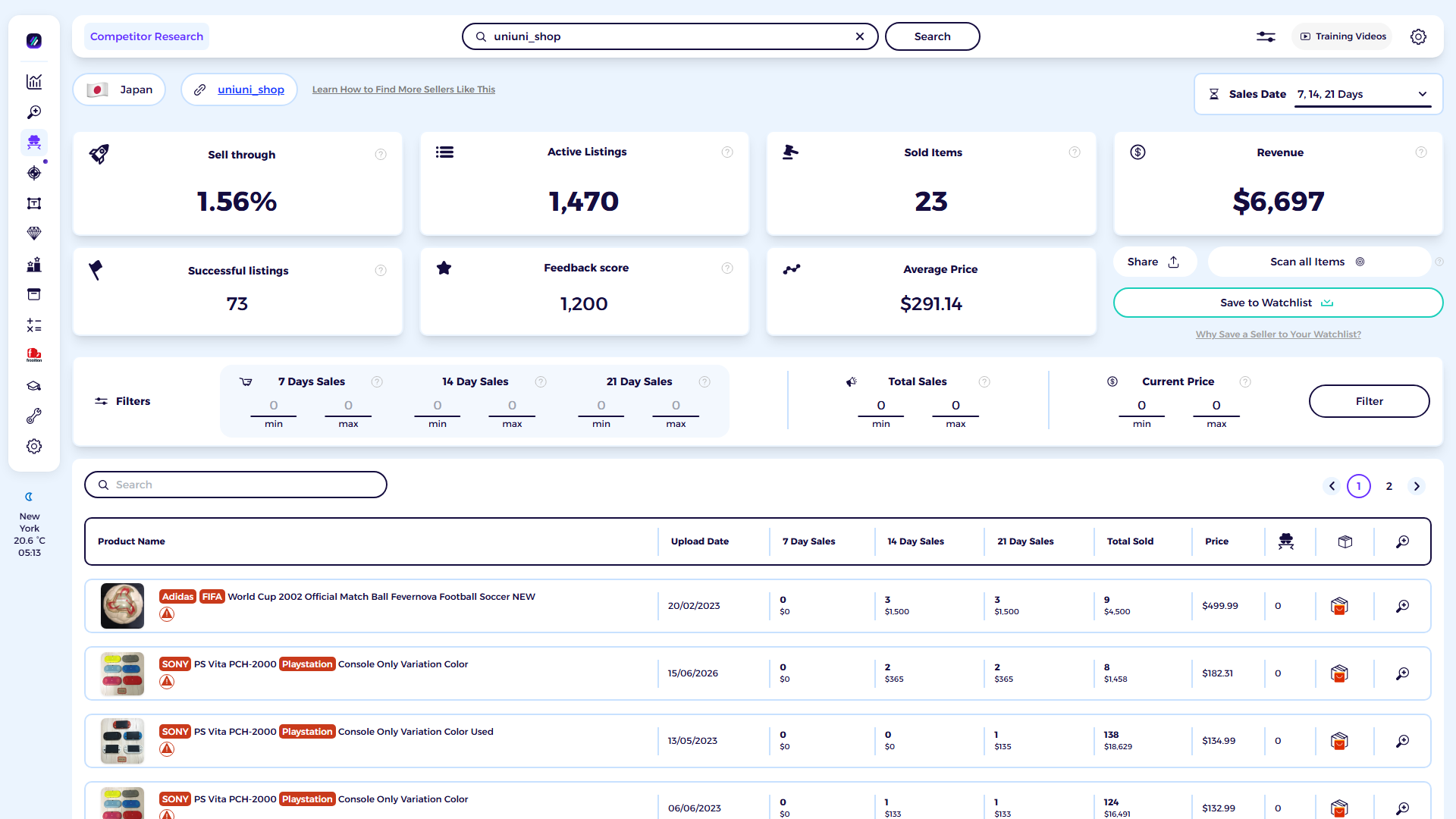This screenshot has height=819, width=1456.
Task: Sort by Upload Date column header
Action: [x=700, y=541]
